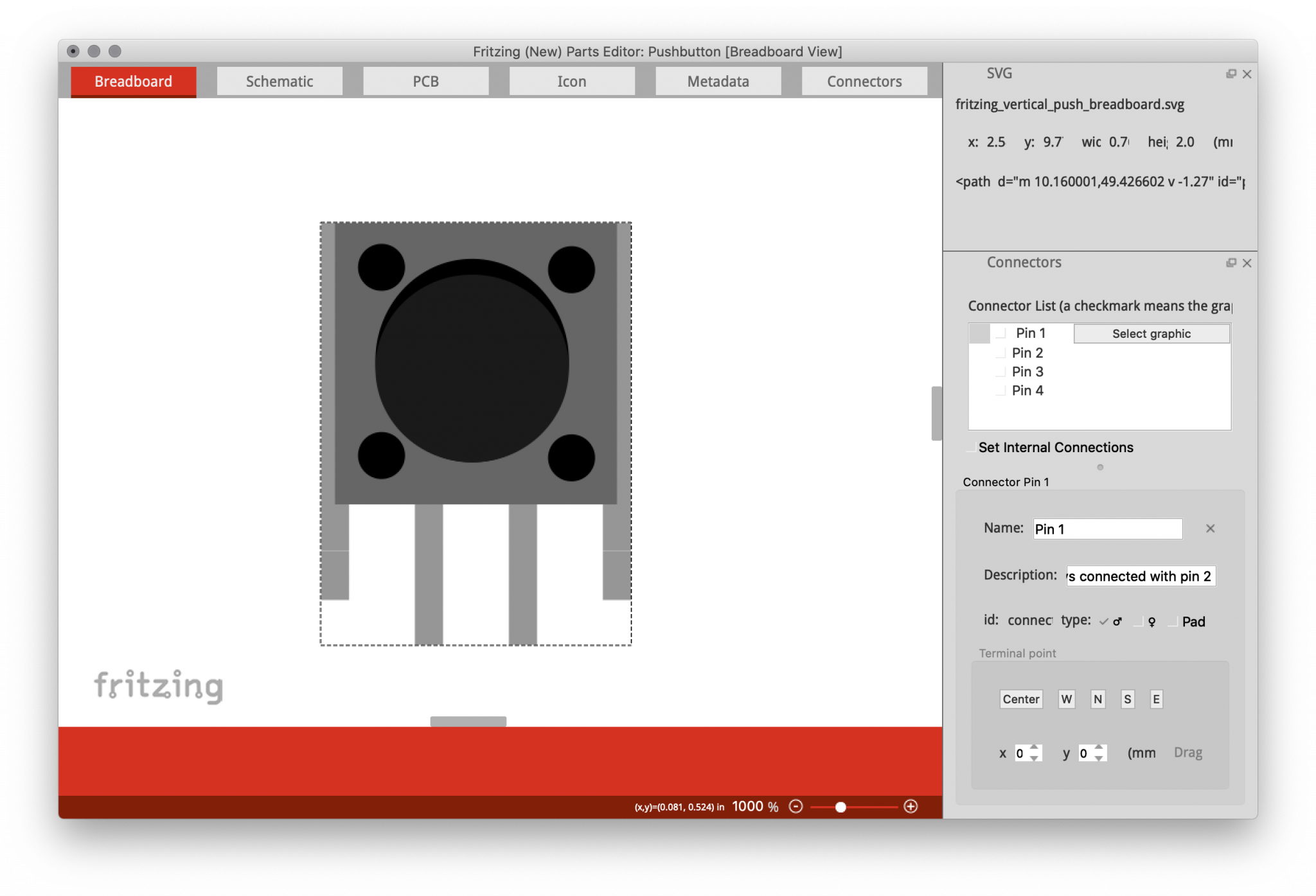Click the zoom slider handle

pyautogui.click(x=840, y=807)
